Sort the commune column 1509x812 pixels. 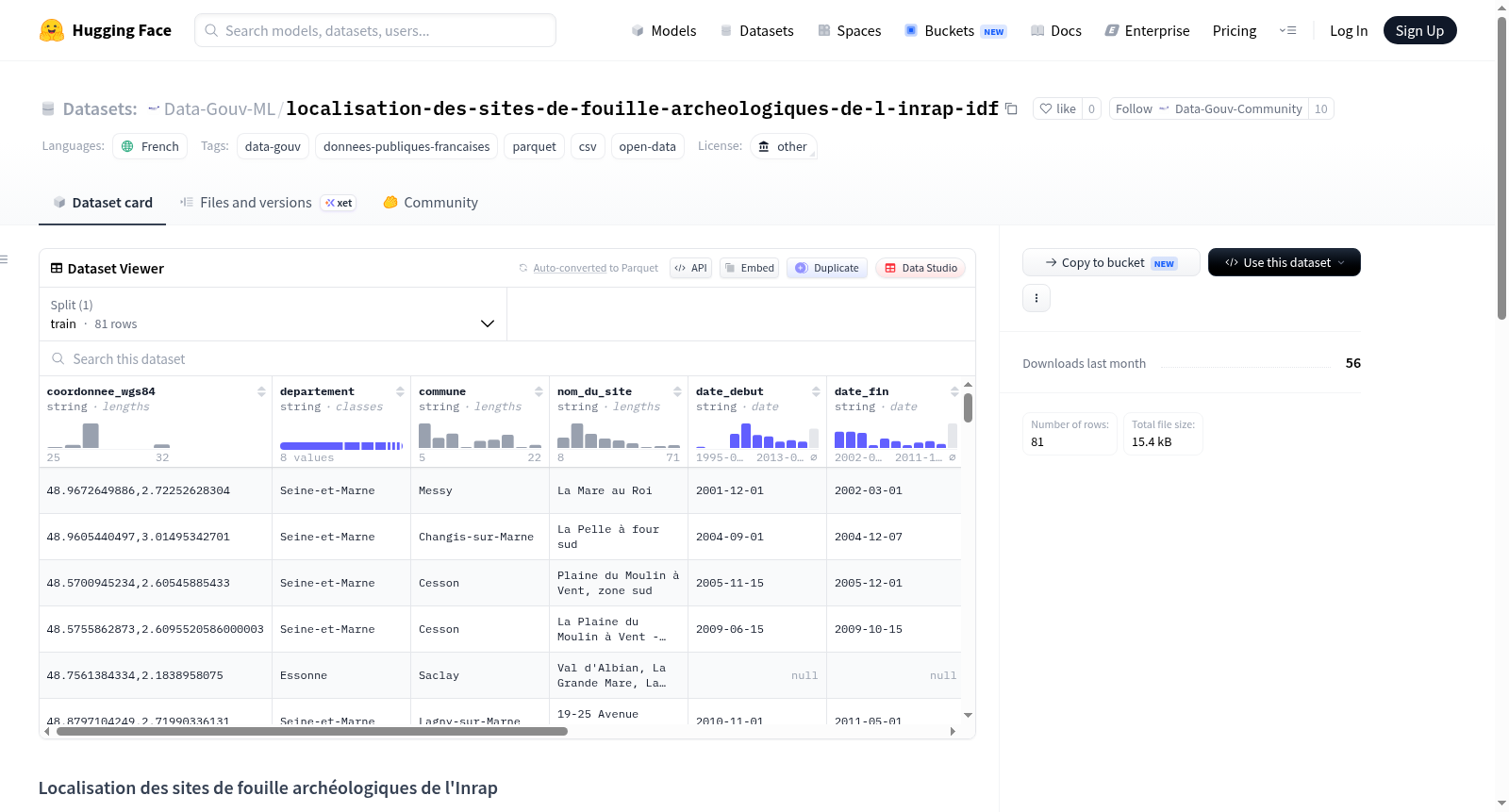(x=539, y=391)
